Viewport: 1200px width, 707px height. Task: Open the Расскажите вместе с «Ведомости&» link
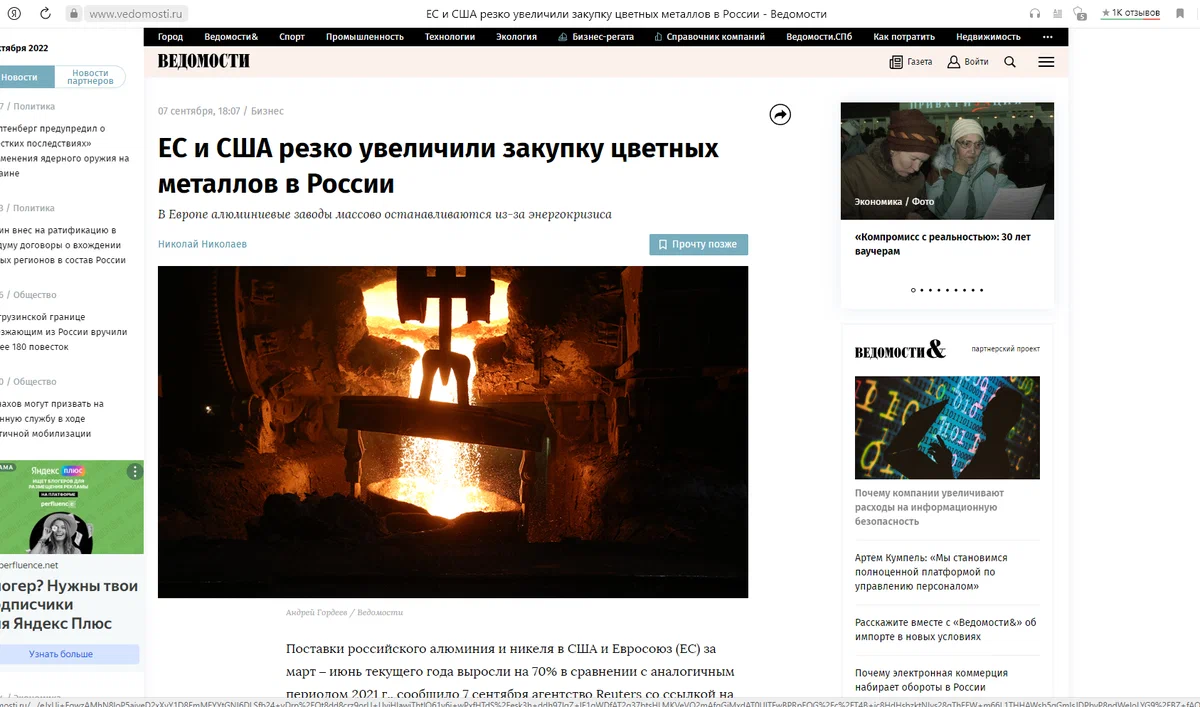click(x=945, y=629)
